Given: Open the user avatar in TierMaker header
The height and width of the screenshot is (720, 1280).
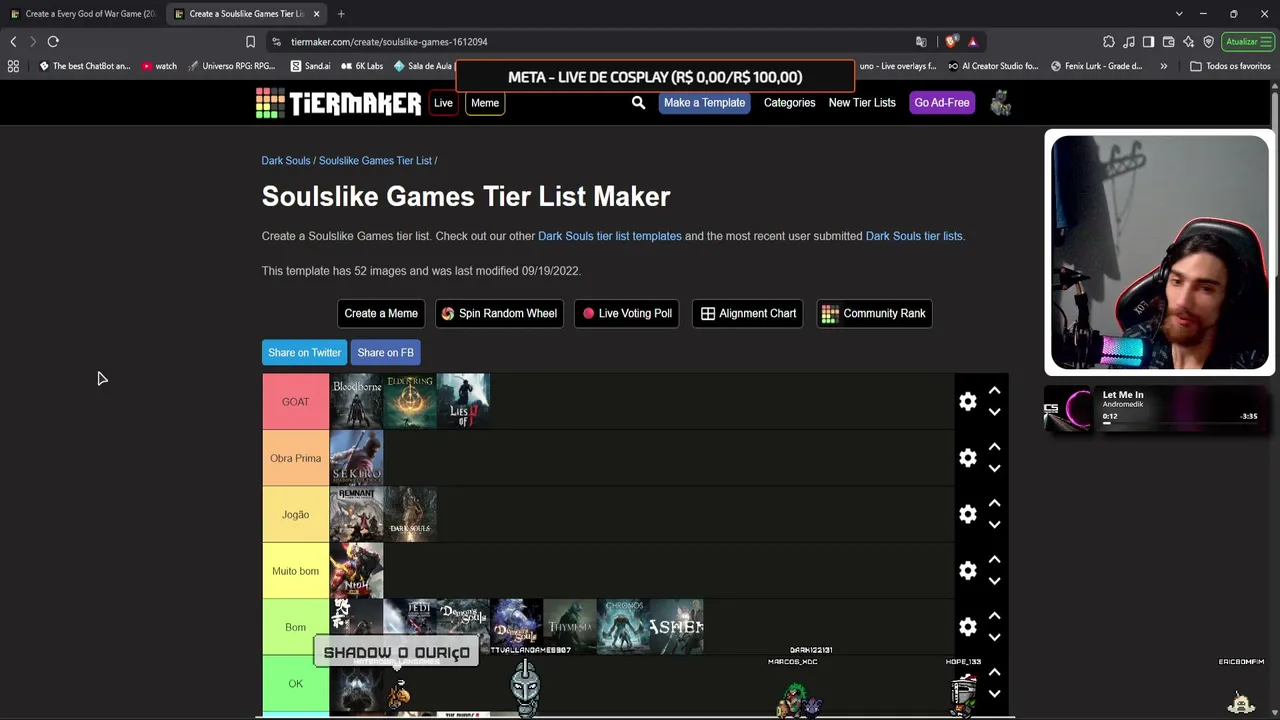Looking at the screenshot, I should pyautogui.click(x=1000, y=102).
